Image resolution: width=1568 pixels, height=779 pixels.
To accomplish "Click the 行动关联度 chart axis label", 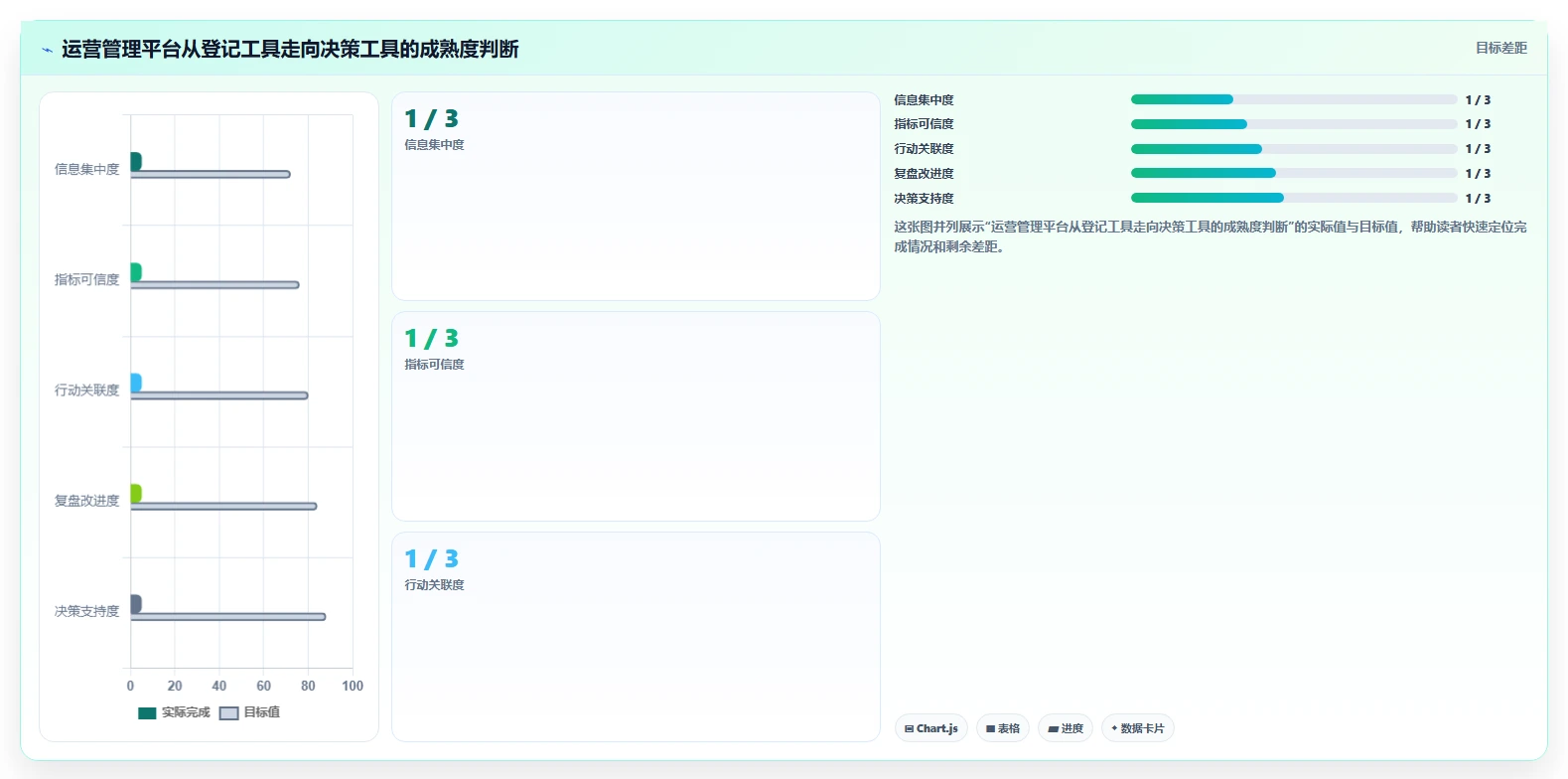I will (86, 389).
